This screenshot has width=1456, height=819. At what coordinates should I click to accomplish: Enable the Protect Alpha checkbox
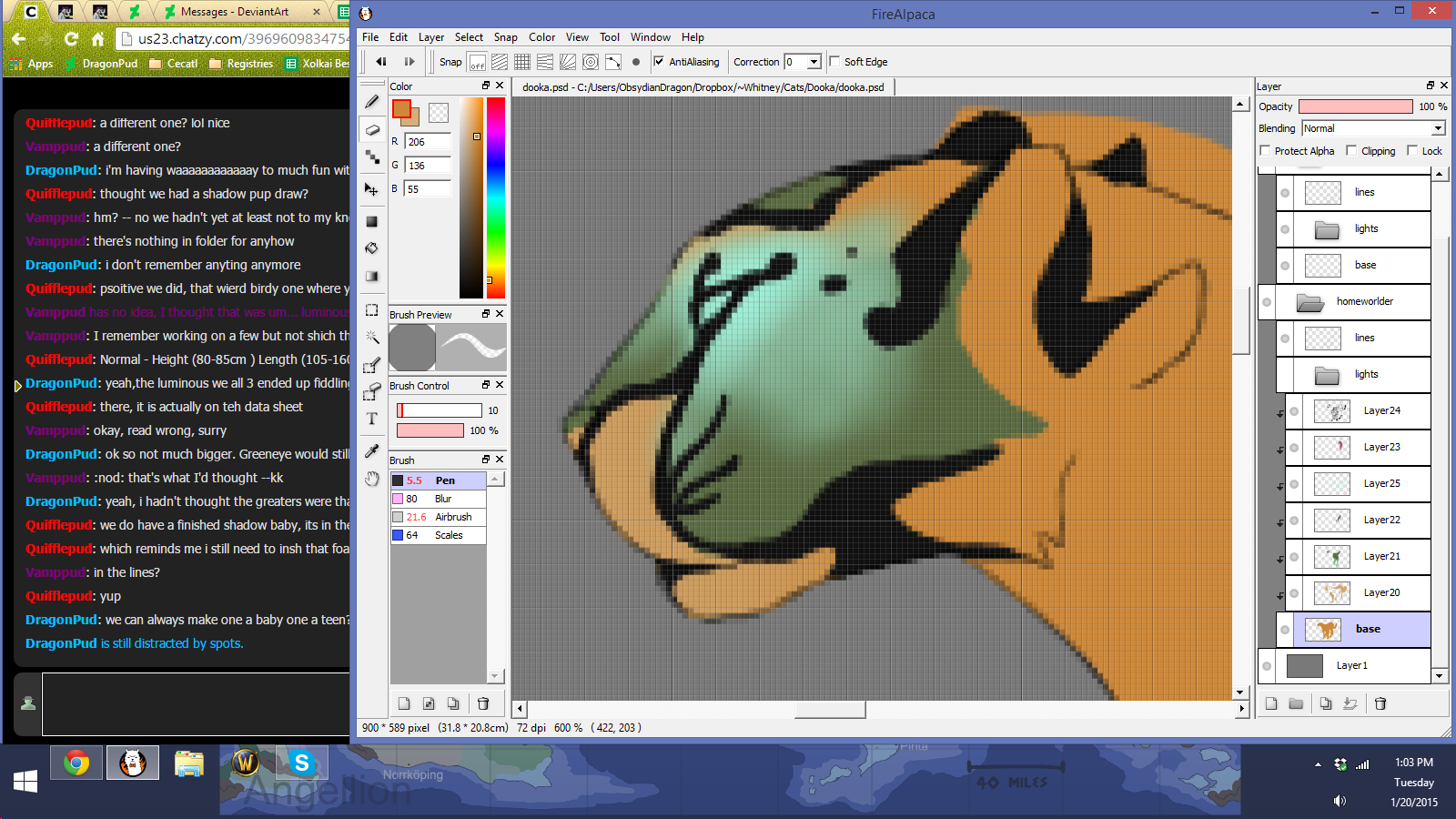coord(1265,150)
